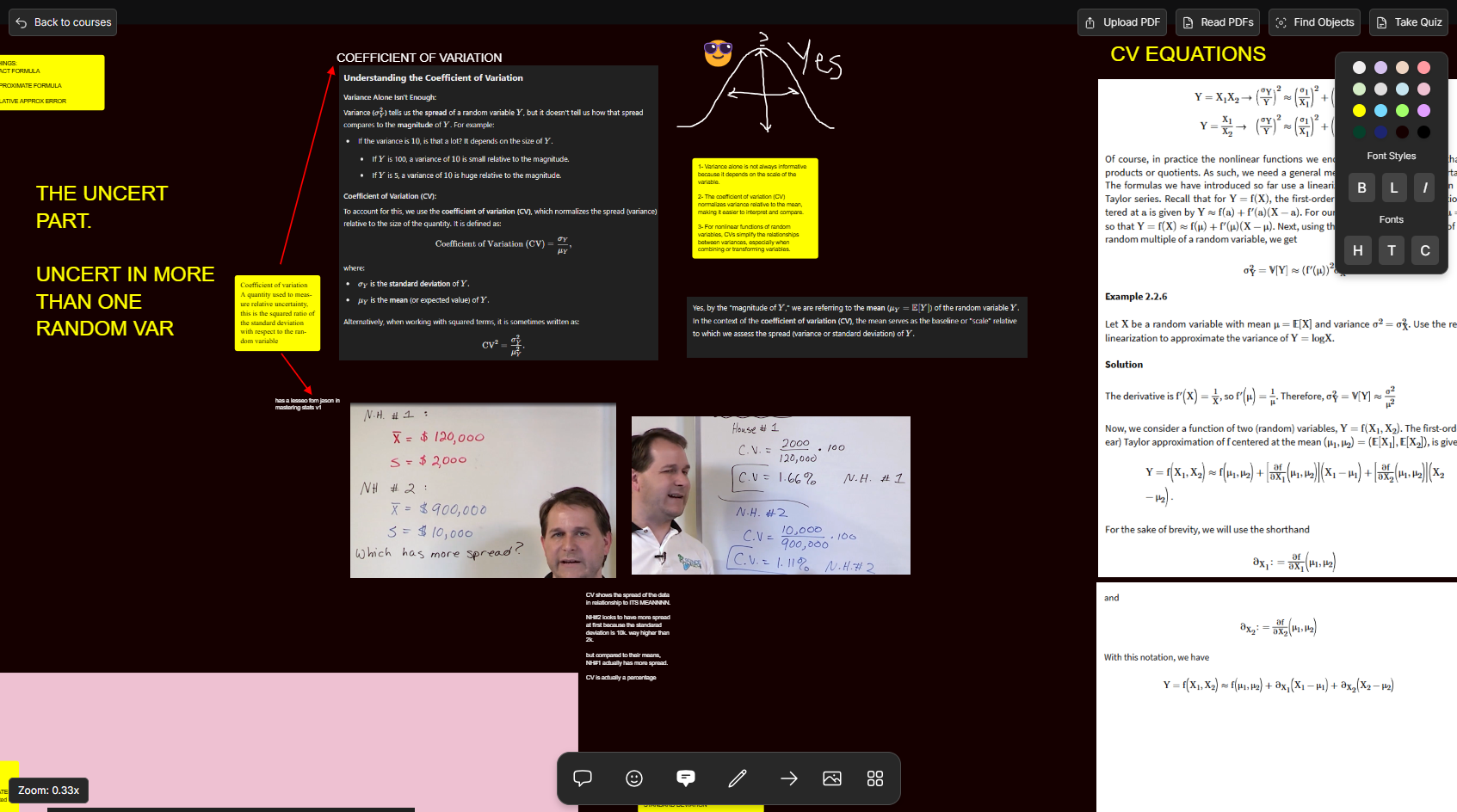Open the House #1 whiteboard video thumbnail
Screen dimensions: 1457x812
click(770, 495)
